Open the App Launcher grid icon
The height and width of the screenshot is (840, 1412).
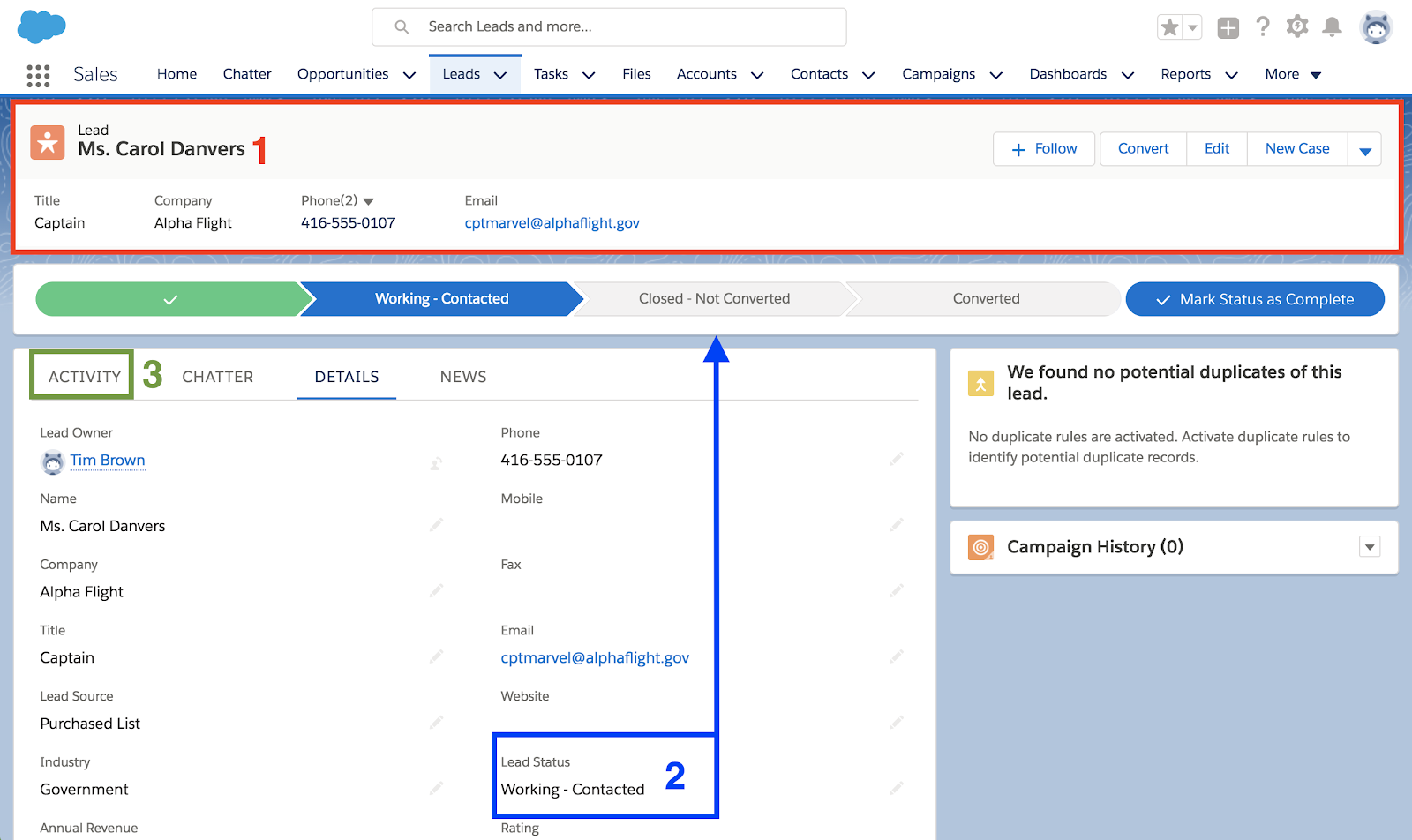tap(38, 76)
